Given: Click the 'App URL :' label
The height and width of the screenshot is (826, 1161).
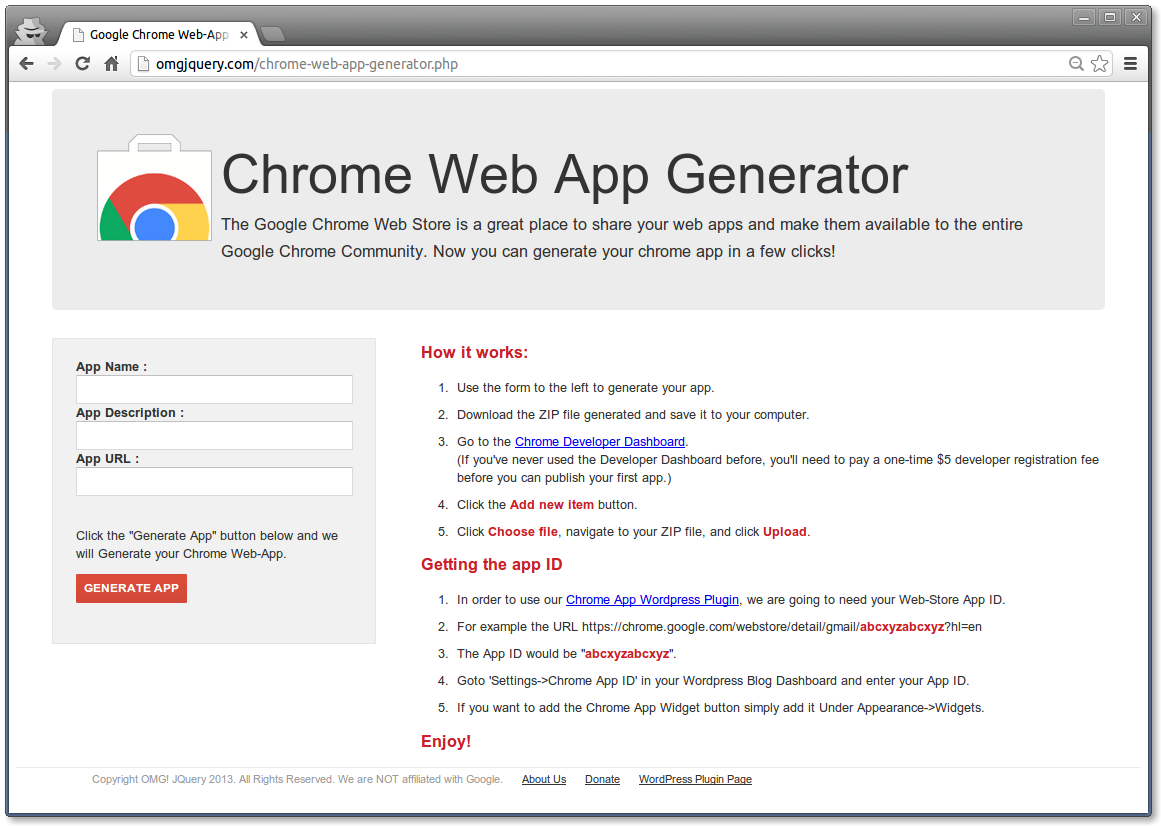Looking at the screenshot, I should [107, 459].
